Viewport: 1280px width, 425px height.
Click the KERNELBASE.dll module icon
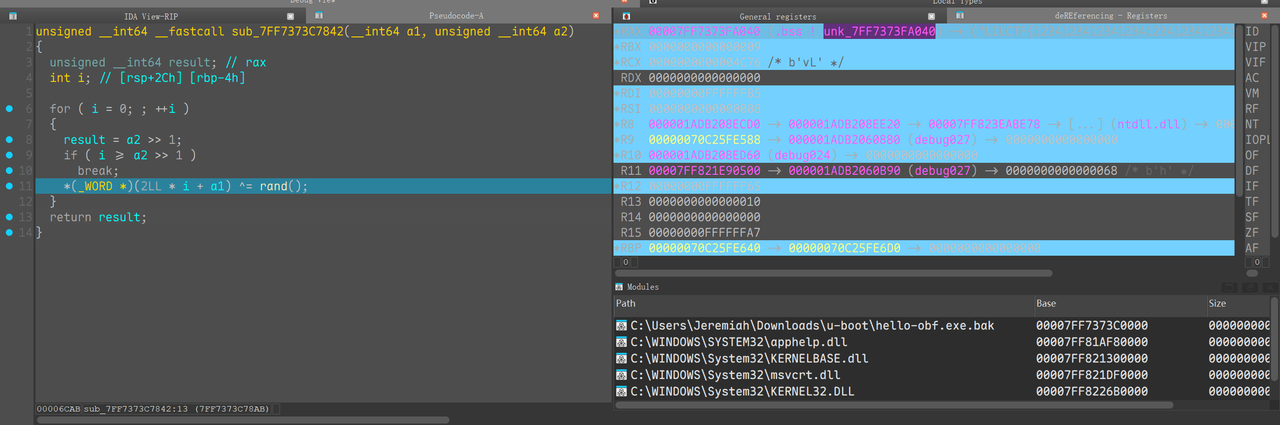tap(622, 358)
